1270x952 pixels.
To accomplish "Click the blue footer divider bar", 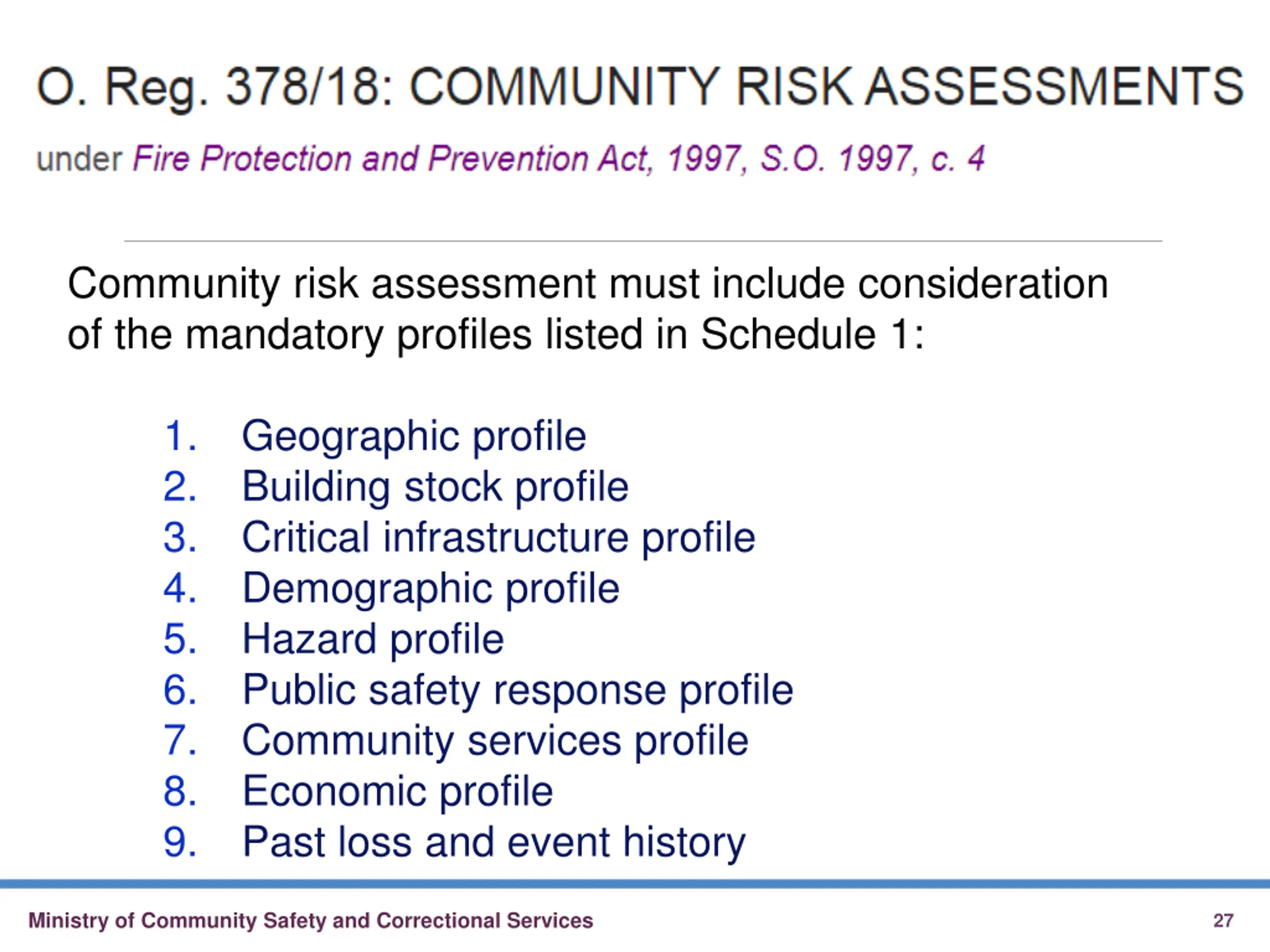I will click(635, 884).
